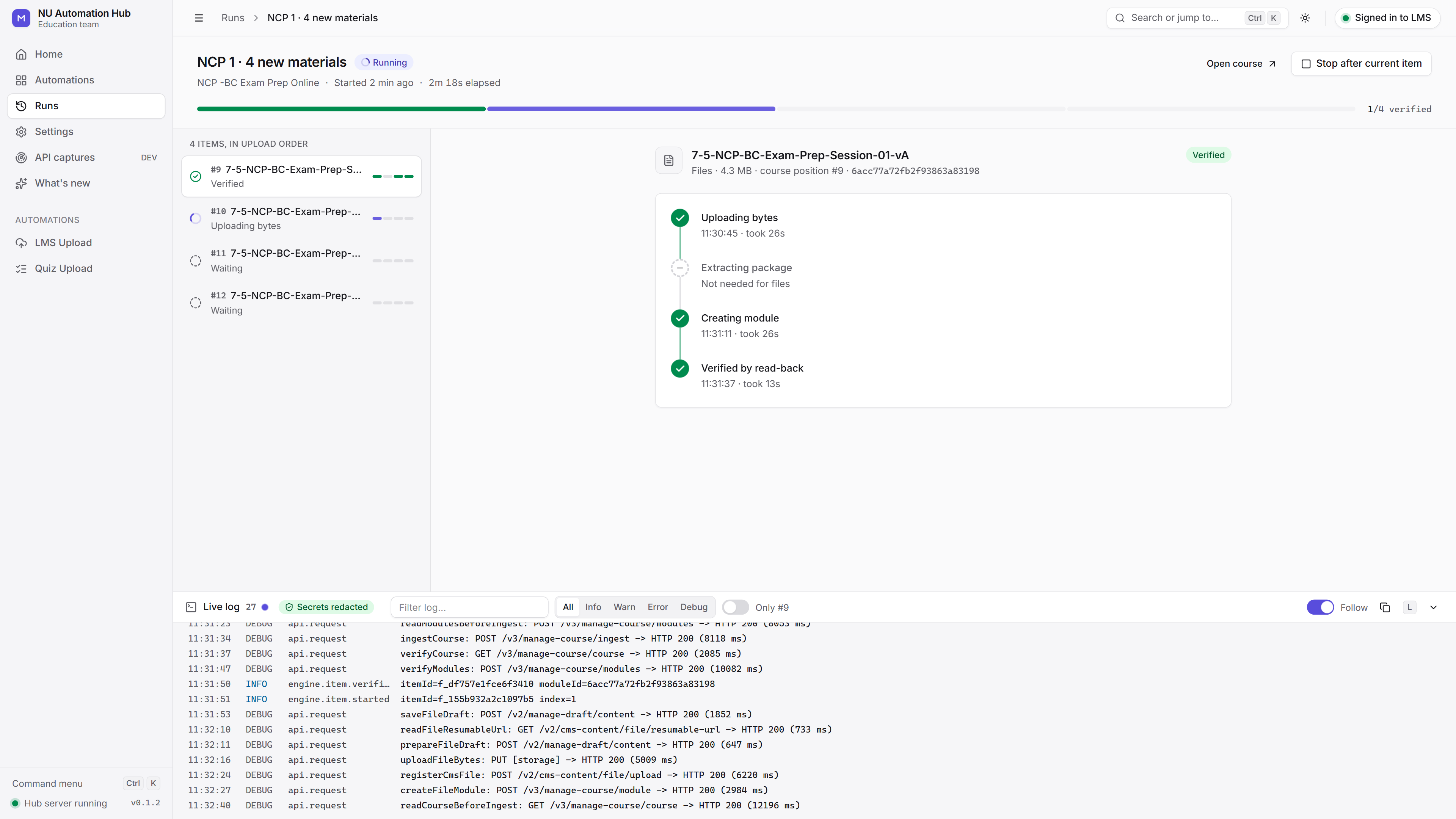The image size is (1456, 819).
Task: Click the Runs breadcrumb link
Action: (233, 18)
